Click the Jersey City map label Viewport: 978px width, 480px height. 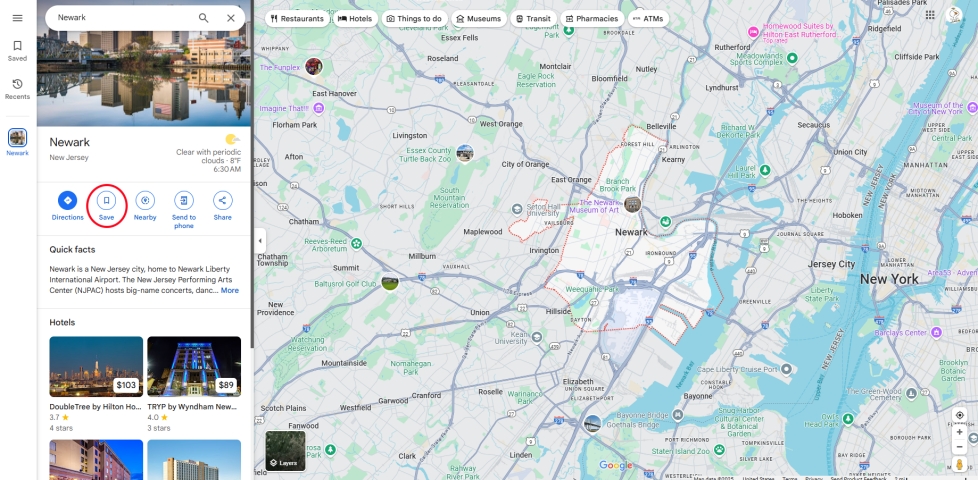tap(831, 264)
